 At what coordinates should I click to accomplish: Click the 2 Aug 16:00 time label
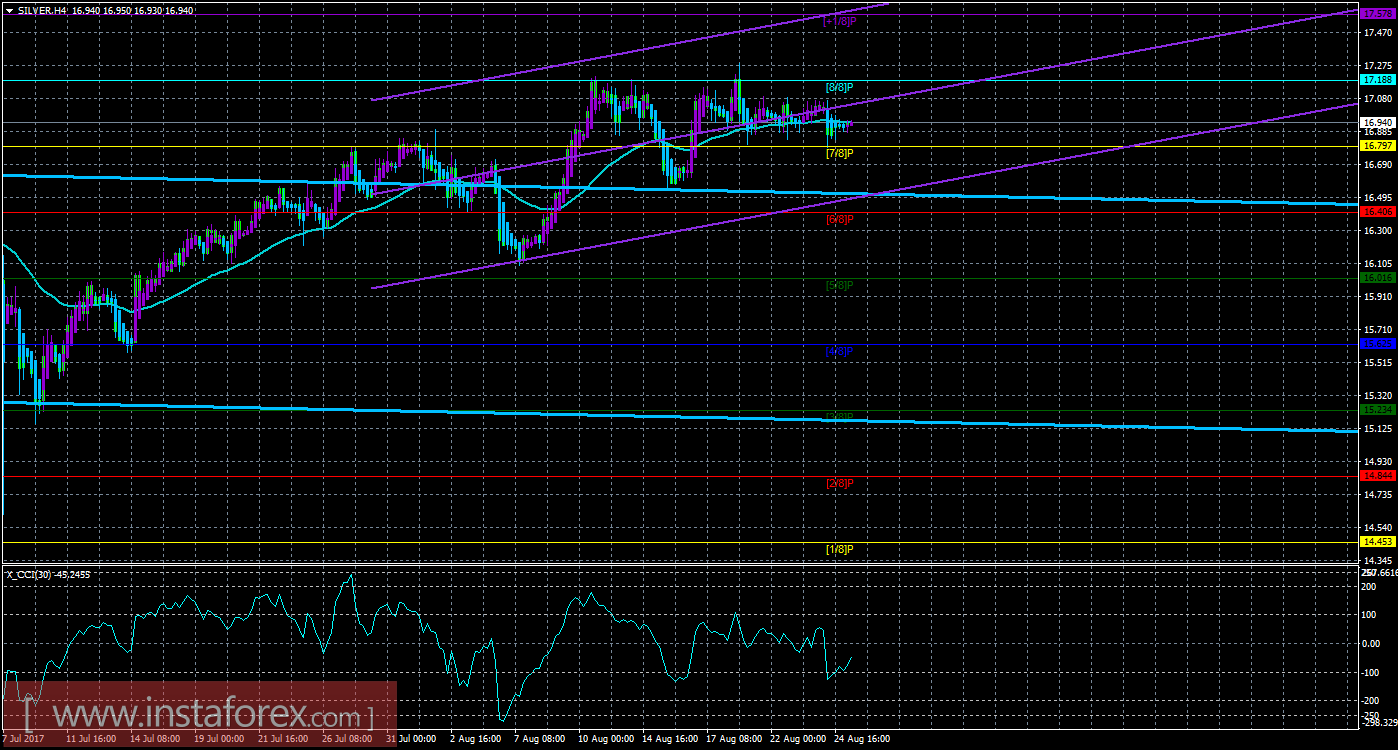pyautogui.click(x=474, y=739)
